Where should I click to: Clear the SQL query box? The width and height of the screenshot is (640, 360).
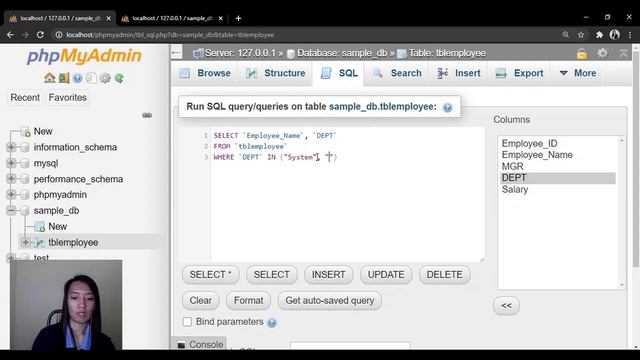click(200, 300)
